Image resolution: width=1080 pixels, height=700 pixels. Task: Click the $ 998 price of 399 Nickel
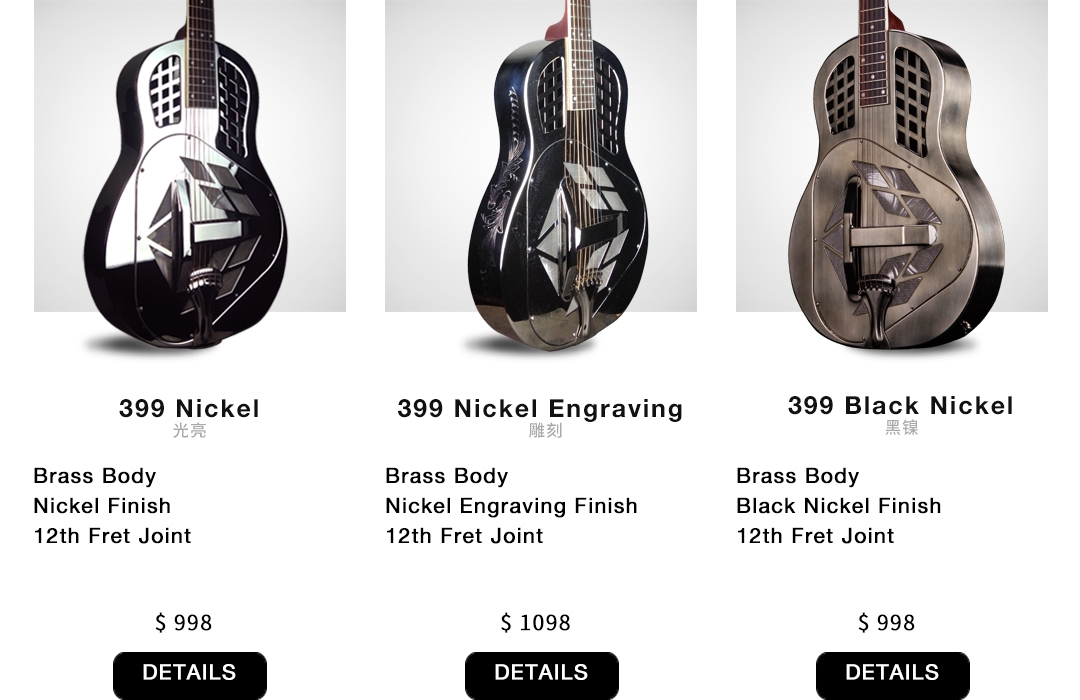[x=183, y=623]
